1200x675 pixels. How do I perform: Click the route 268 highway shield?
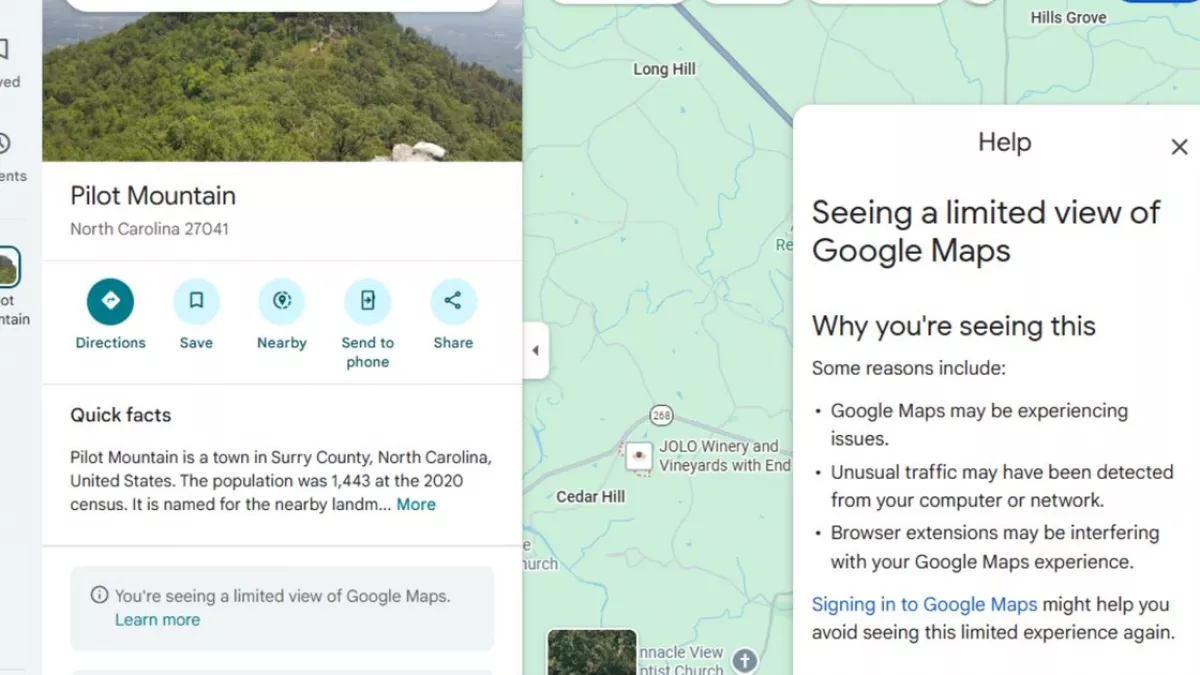pos(660,415)
